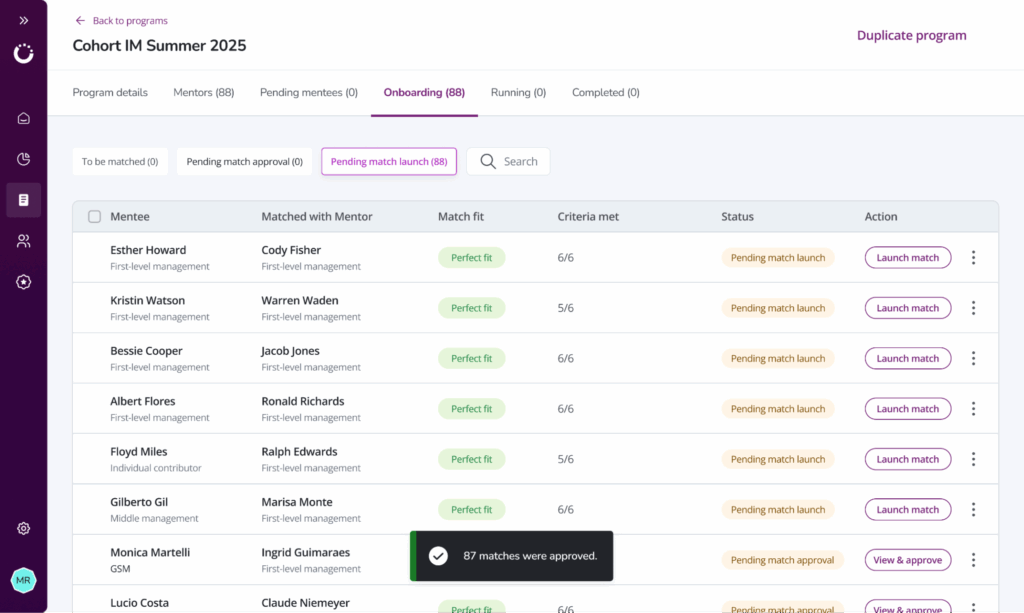Viewport: 1024px width, 613px height.
Task: Click the MR user avatar
Action: [24, 580]
